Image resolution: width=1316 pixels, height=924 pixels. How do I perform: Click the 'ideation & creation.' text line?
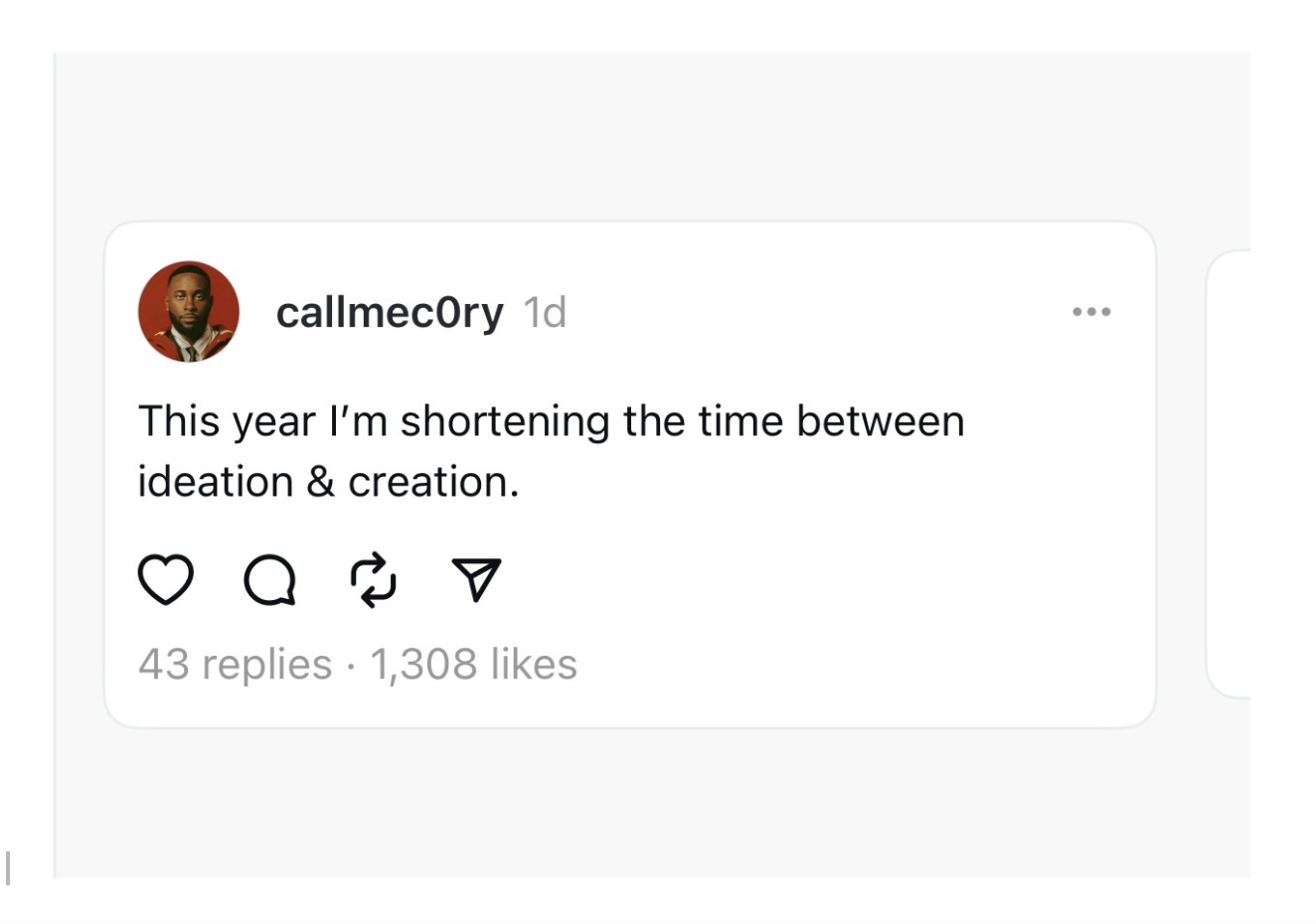(328, 482)
